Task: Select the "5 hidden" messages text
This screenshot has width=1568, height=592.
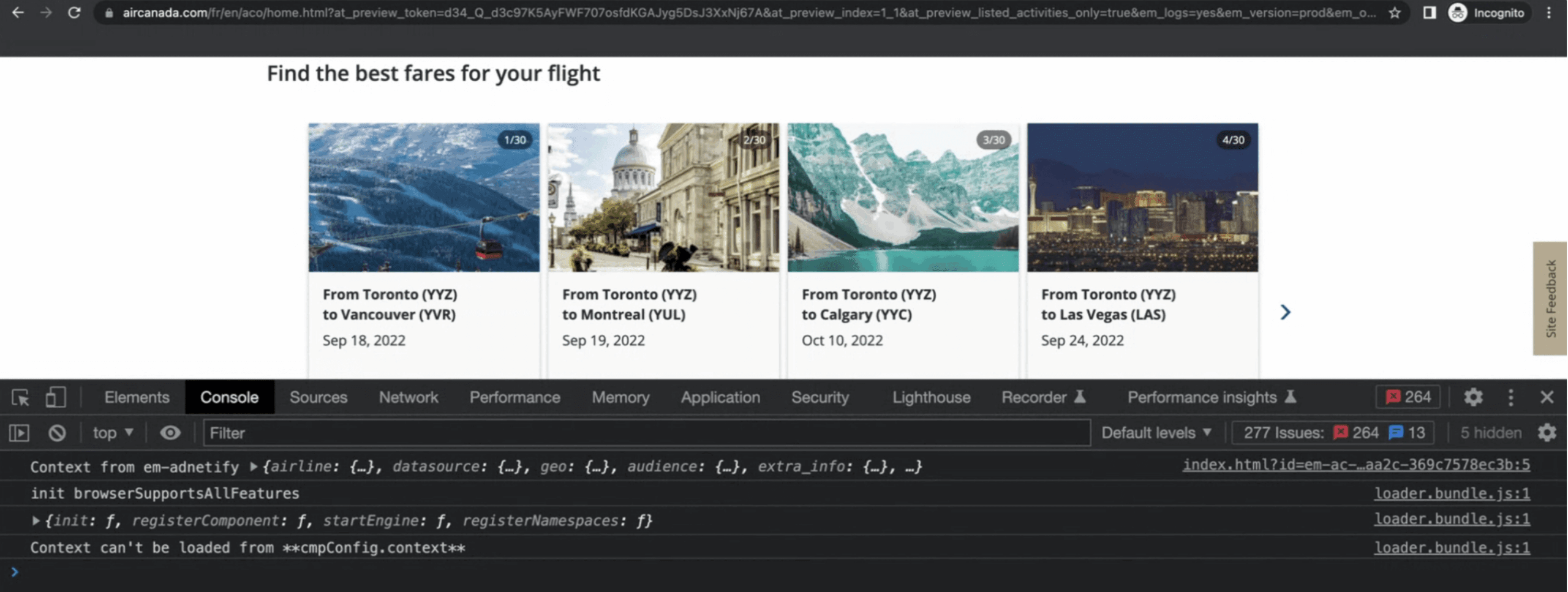Action: pyautogui.click(x=1490, y=433)
